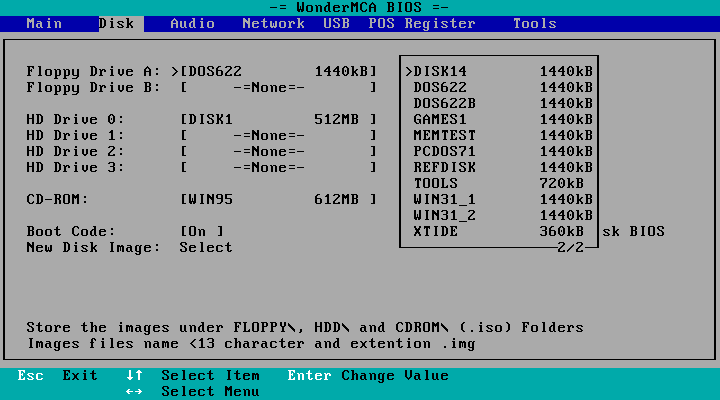Select GAMES1 image from the list
This screenshot has width=720, height=400.
tap(499, 119)
